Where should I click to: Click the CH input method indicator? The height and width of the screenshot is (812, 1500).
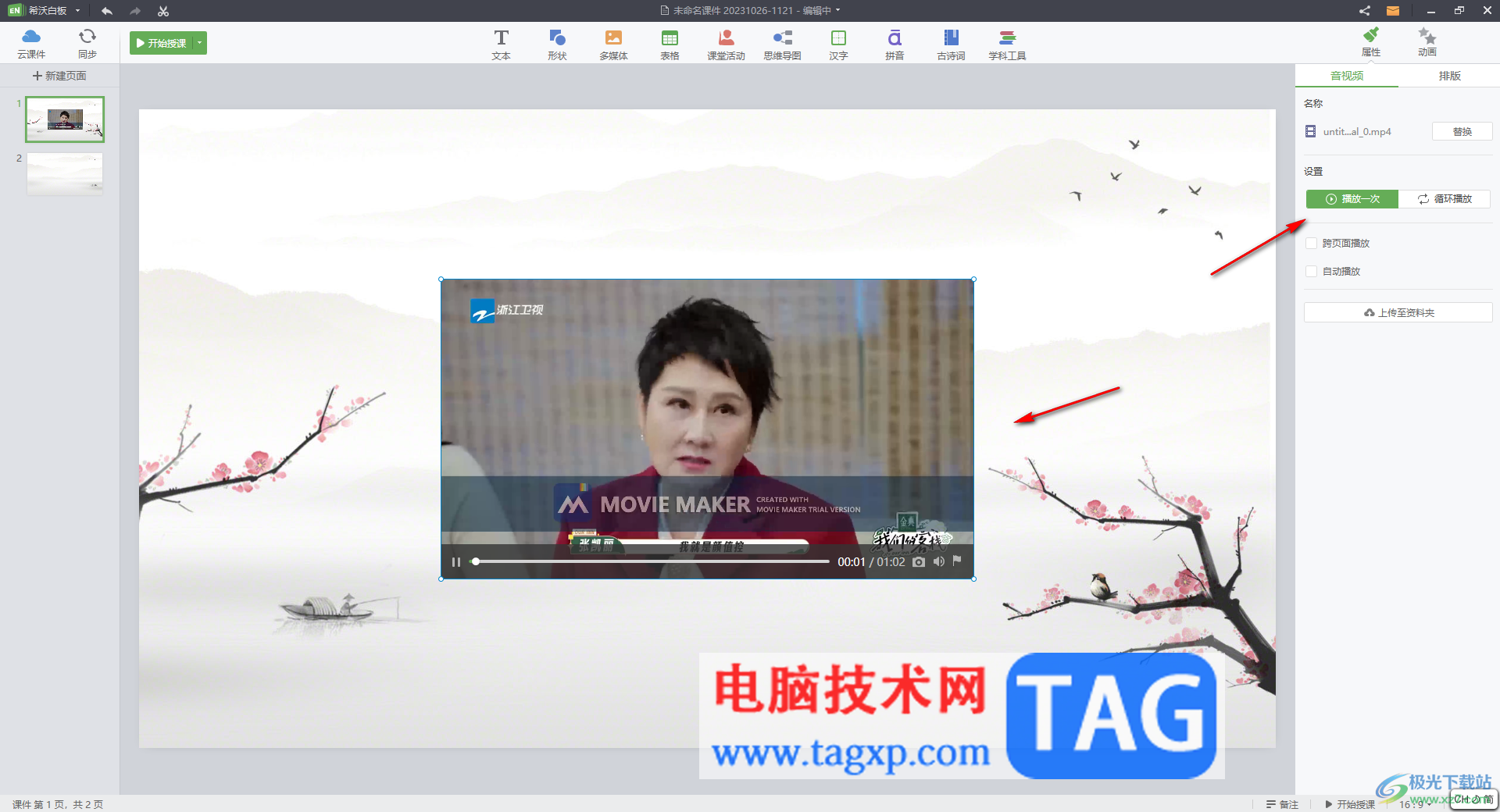point(1473,800)
